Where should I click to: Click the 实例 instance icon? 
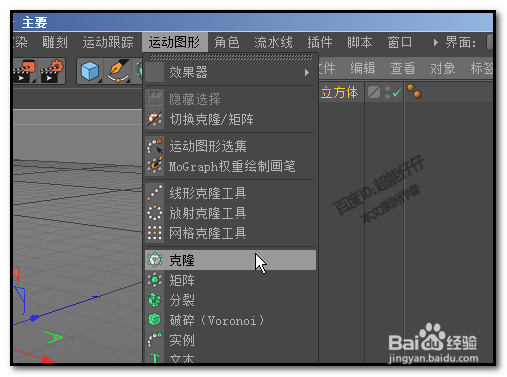[155, 340]
